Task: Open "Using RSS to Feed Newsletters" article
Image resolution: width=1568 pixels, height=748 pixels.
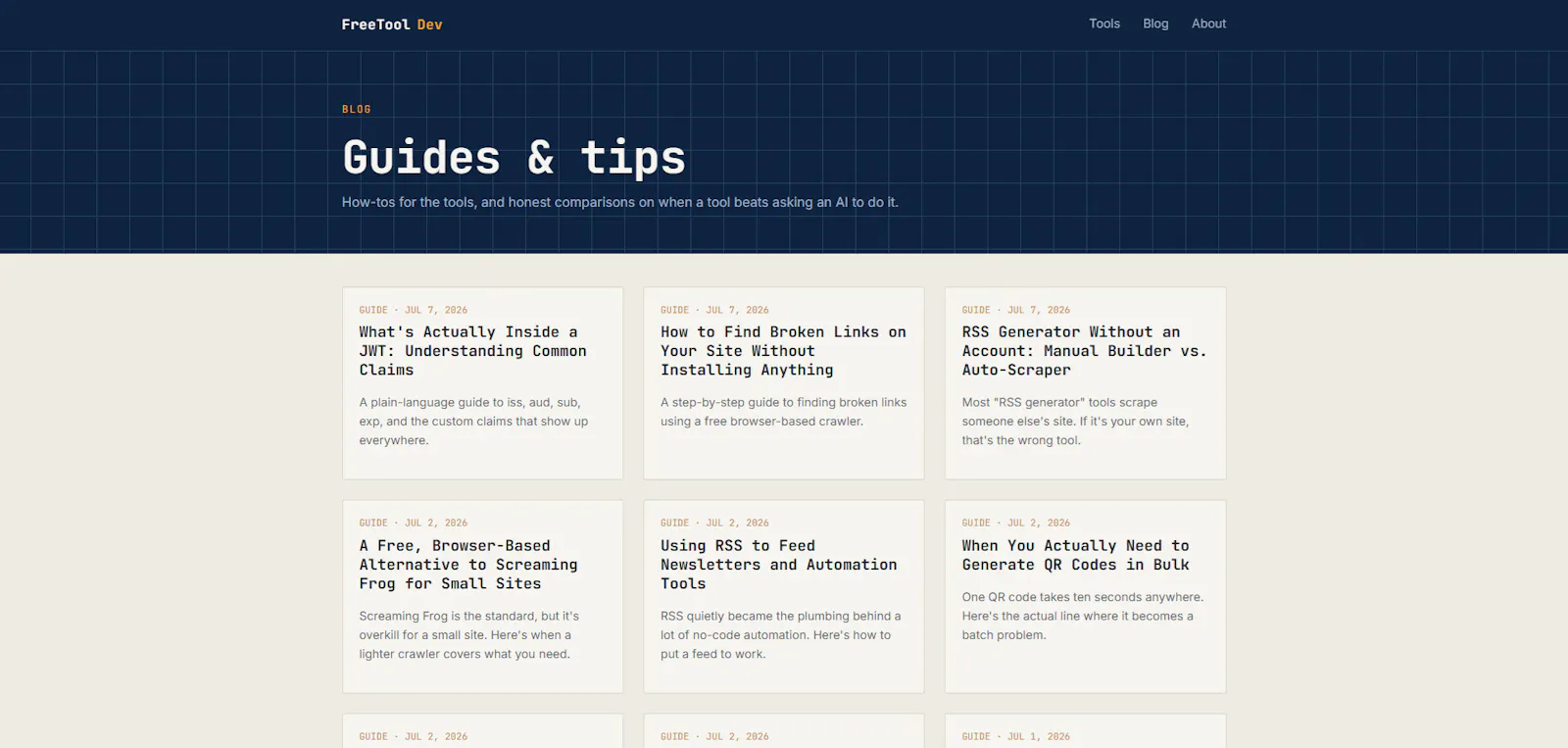Action: click(x=779, y=565)
